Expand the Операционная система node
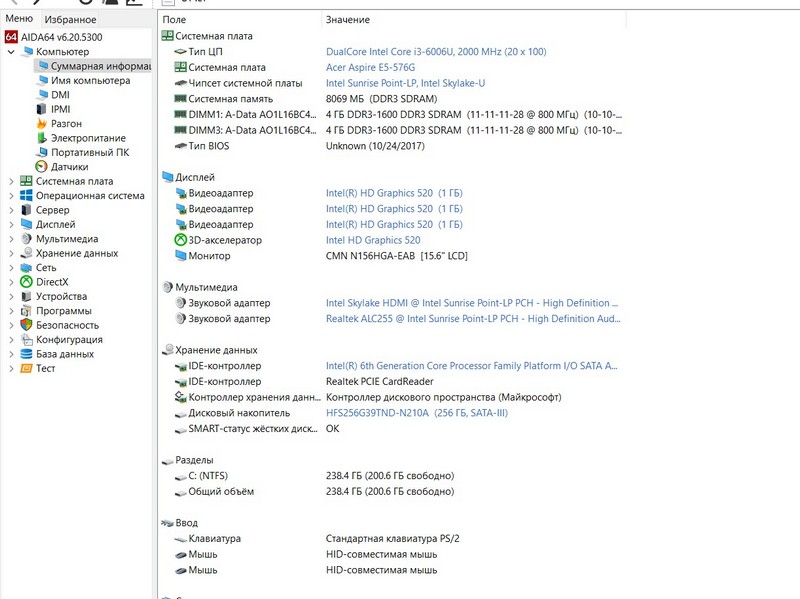The image size is (800, 599). point(11,196)
